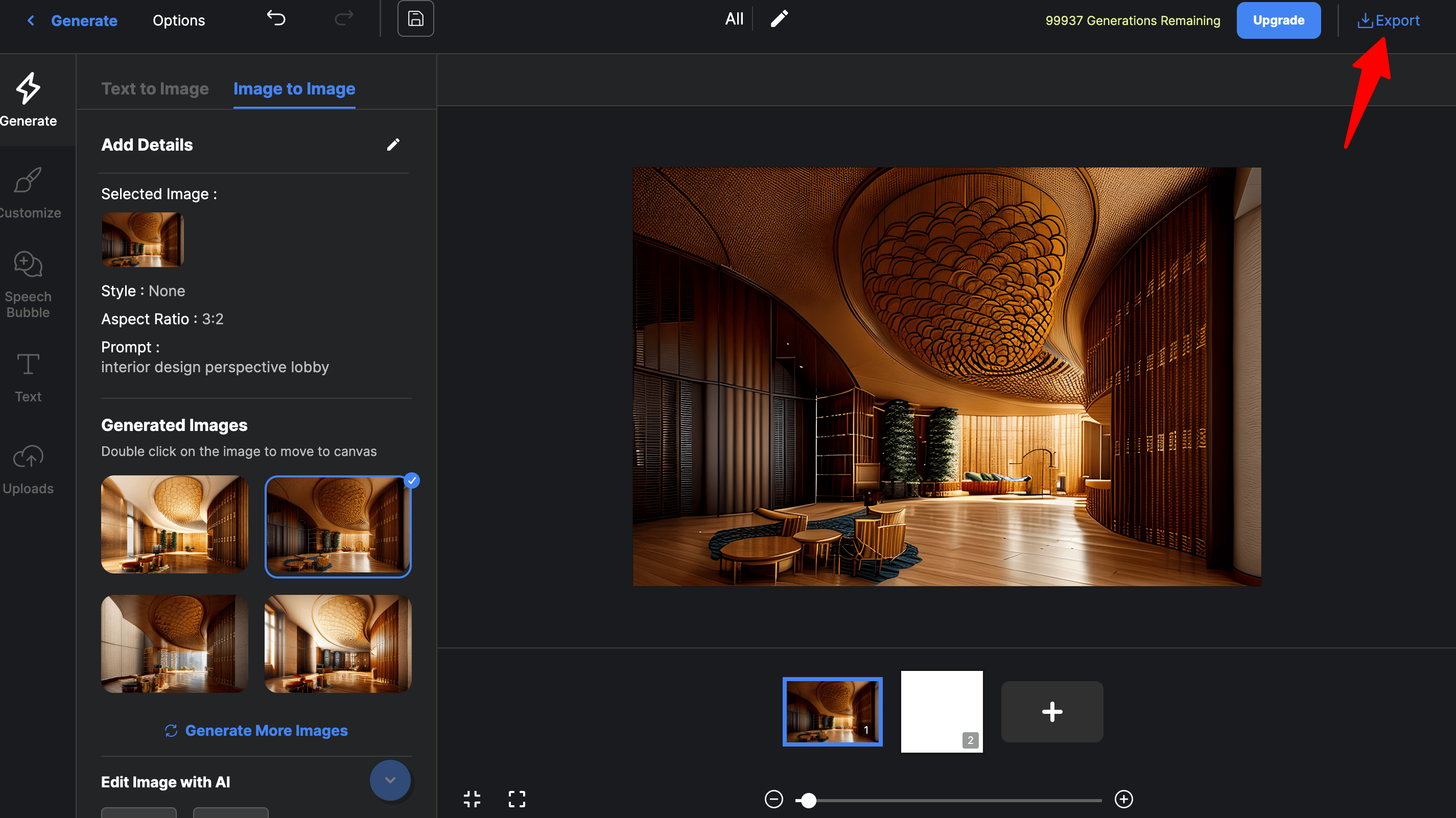Collapse Edit Image with AI section
1456x818 pixels.
click(390, 780)
